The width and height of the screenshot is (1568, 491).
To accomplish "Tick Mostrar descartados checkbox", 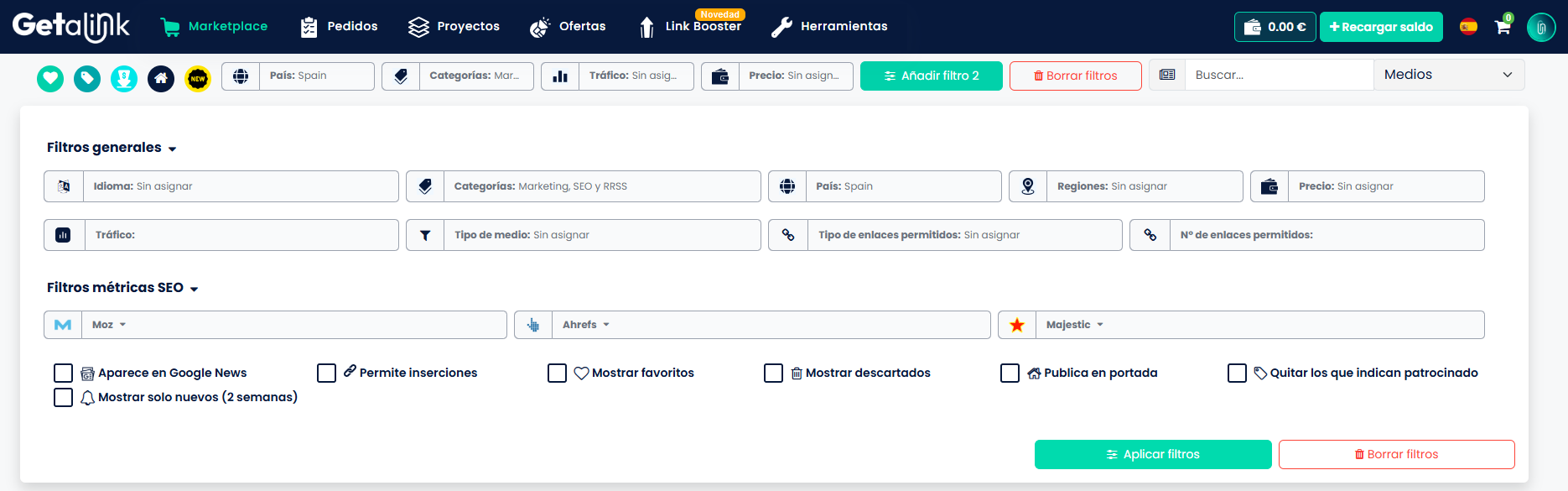I will coord(773,373).
